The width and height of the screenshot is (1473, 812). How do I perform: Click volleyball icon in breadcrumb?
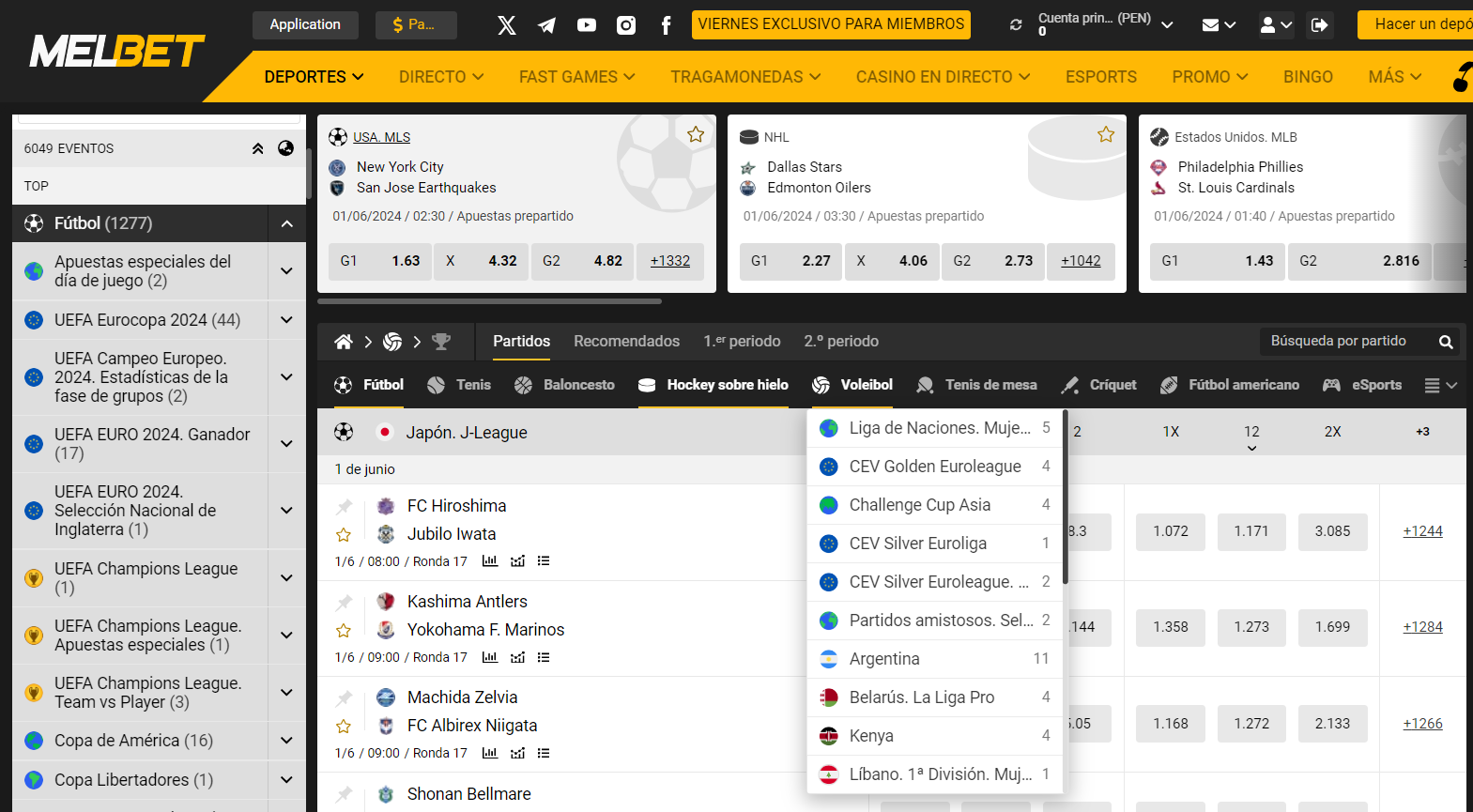pyautogui.click(x=392, y=342)
